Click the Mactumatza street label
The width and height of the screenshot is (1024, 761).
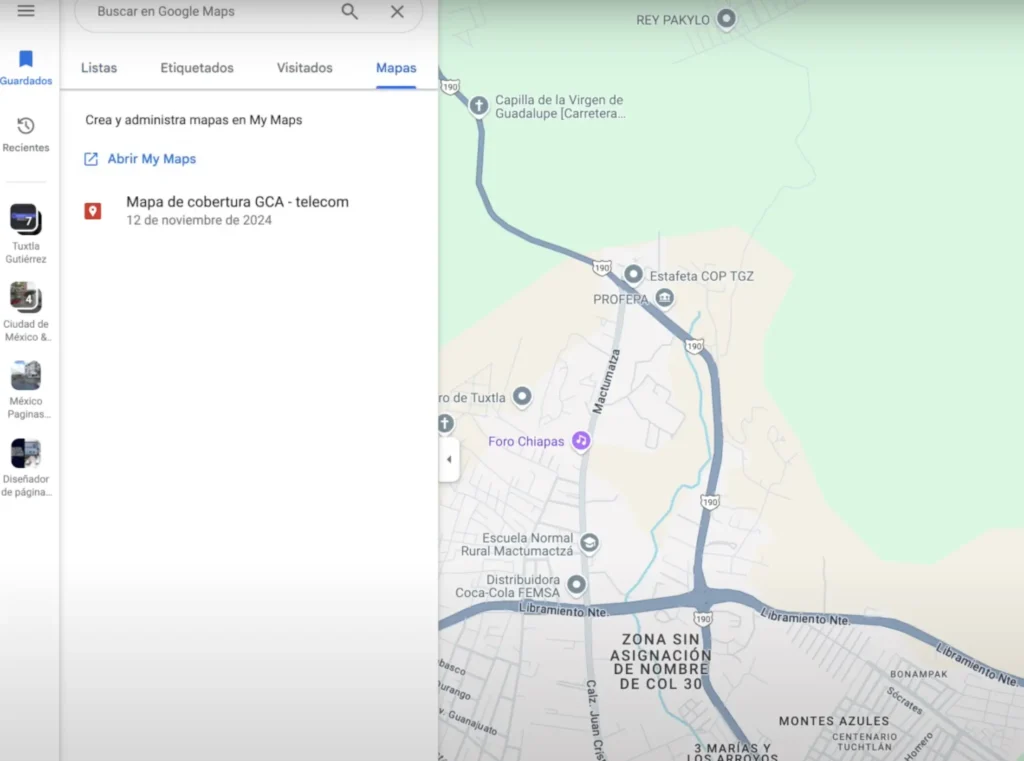tap(606, 381)
